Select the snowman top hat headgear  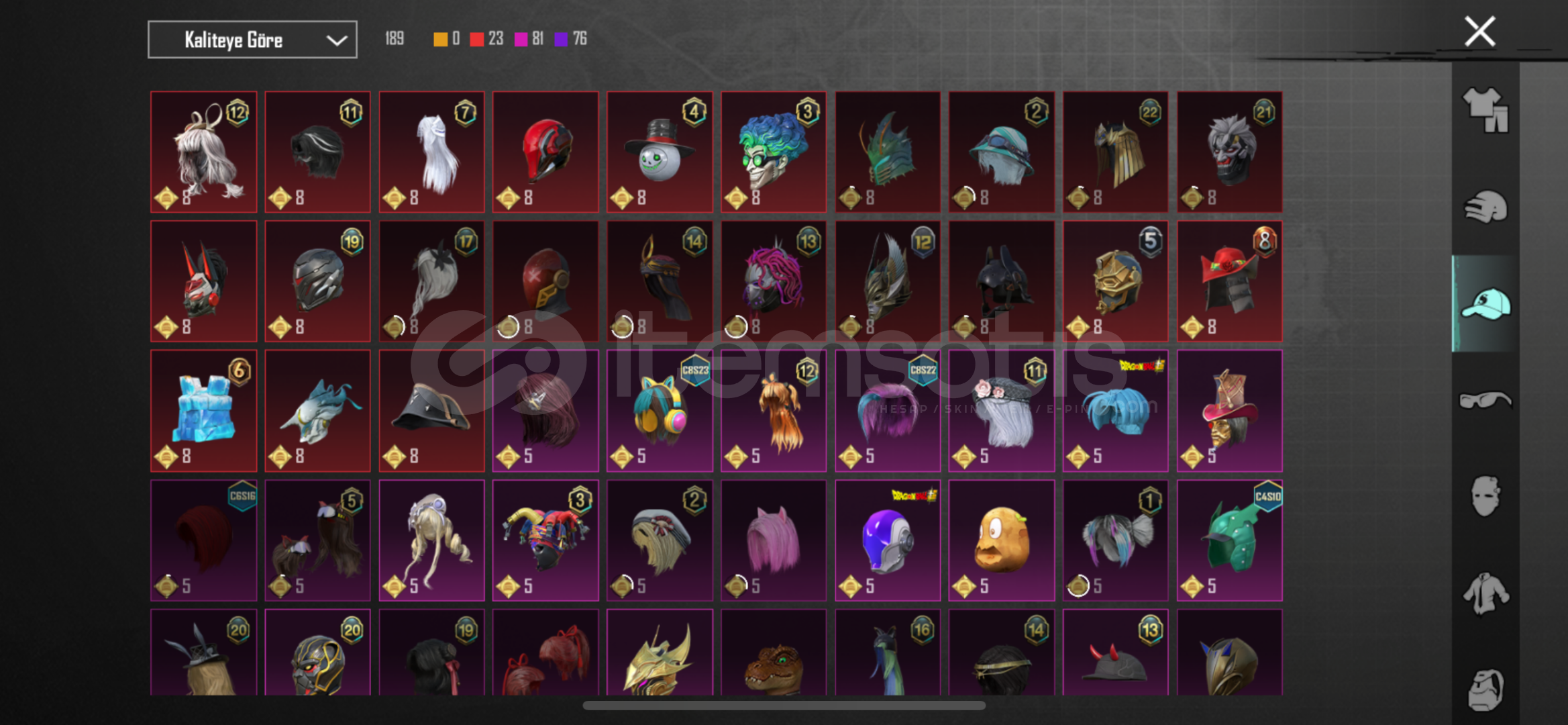tap(660, 152)
